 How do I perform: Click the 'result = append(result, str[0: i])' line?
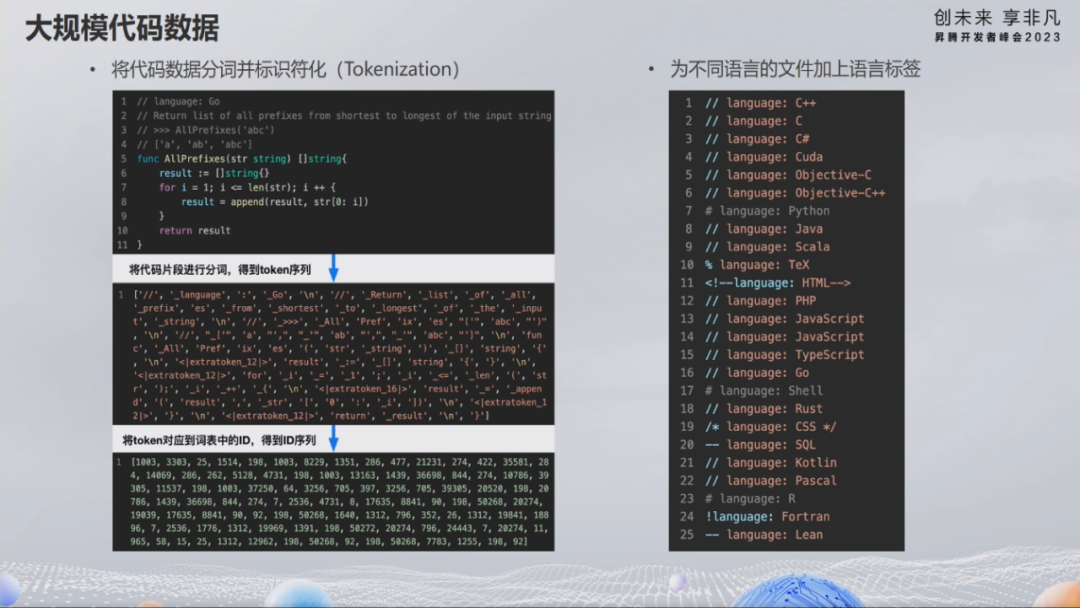(275, 202)
